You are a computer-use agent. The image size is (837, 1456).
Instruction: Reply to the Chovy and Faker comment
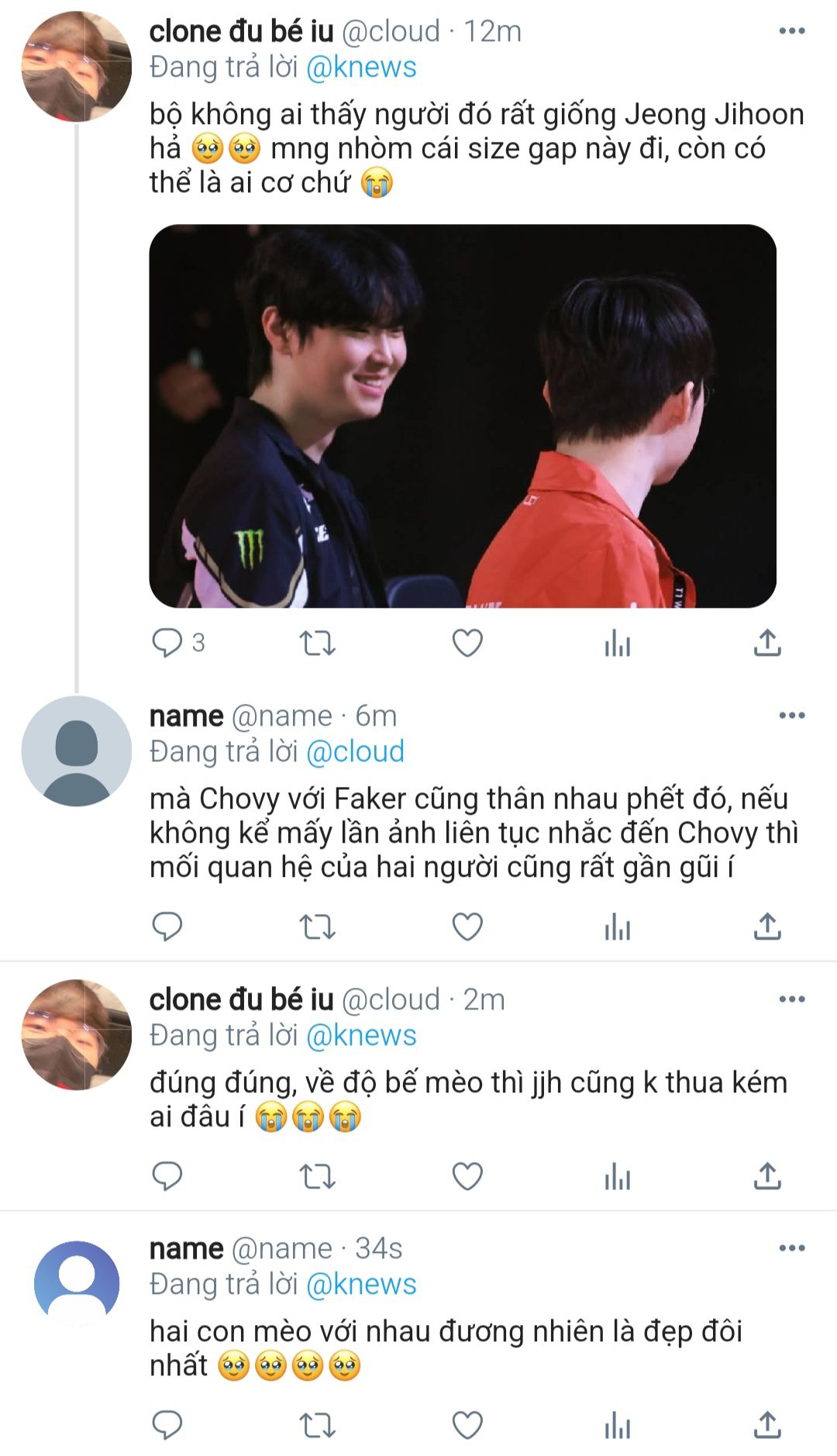point(167,926)
